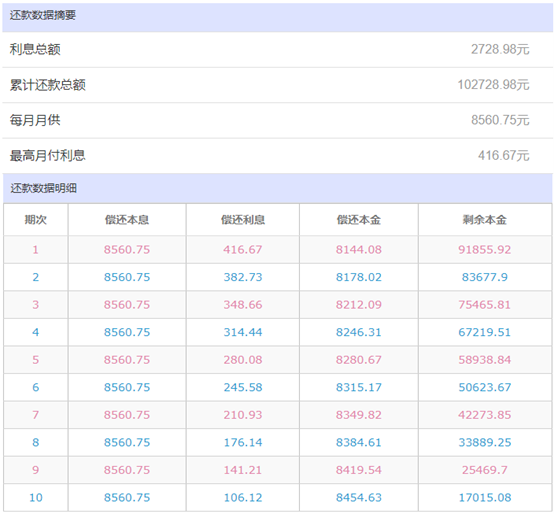Select period number 1 cell
This screenshot has height=514, width=554.
(x=35, y=250)
